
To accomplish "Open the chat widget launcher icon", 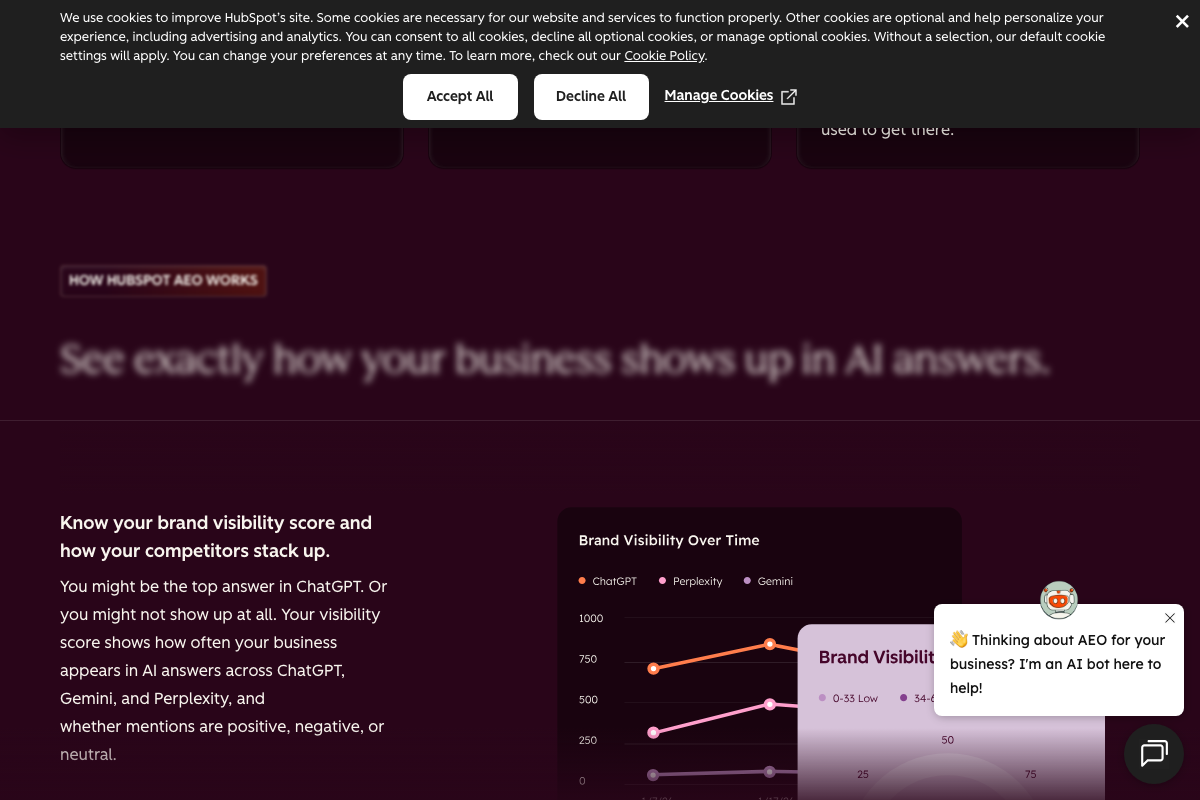I will tap(1154, 753).
